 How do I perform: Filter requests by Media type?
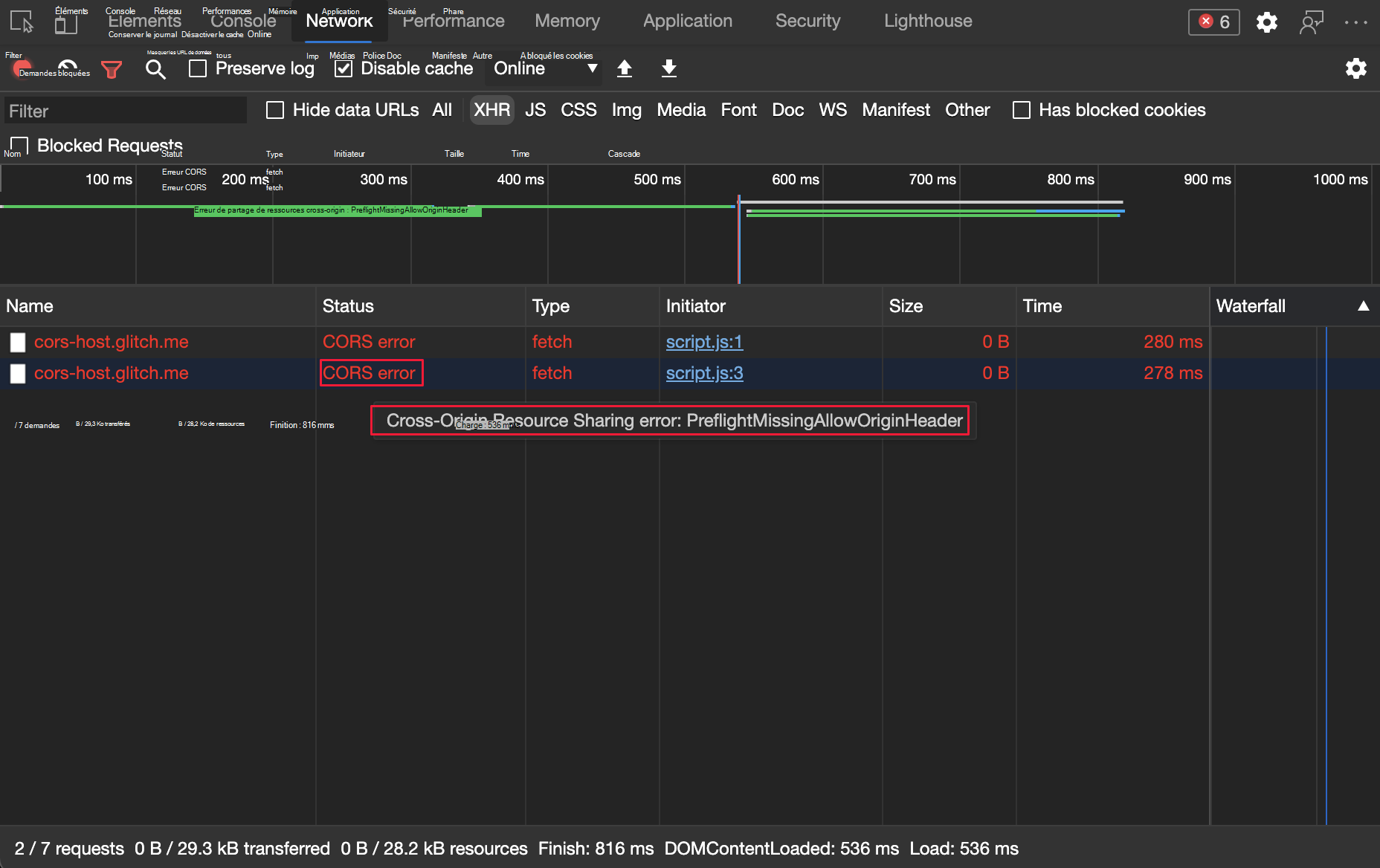(x=681, y=110)
